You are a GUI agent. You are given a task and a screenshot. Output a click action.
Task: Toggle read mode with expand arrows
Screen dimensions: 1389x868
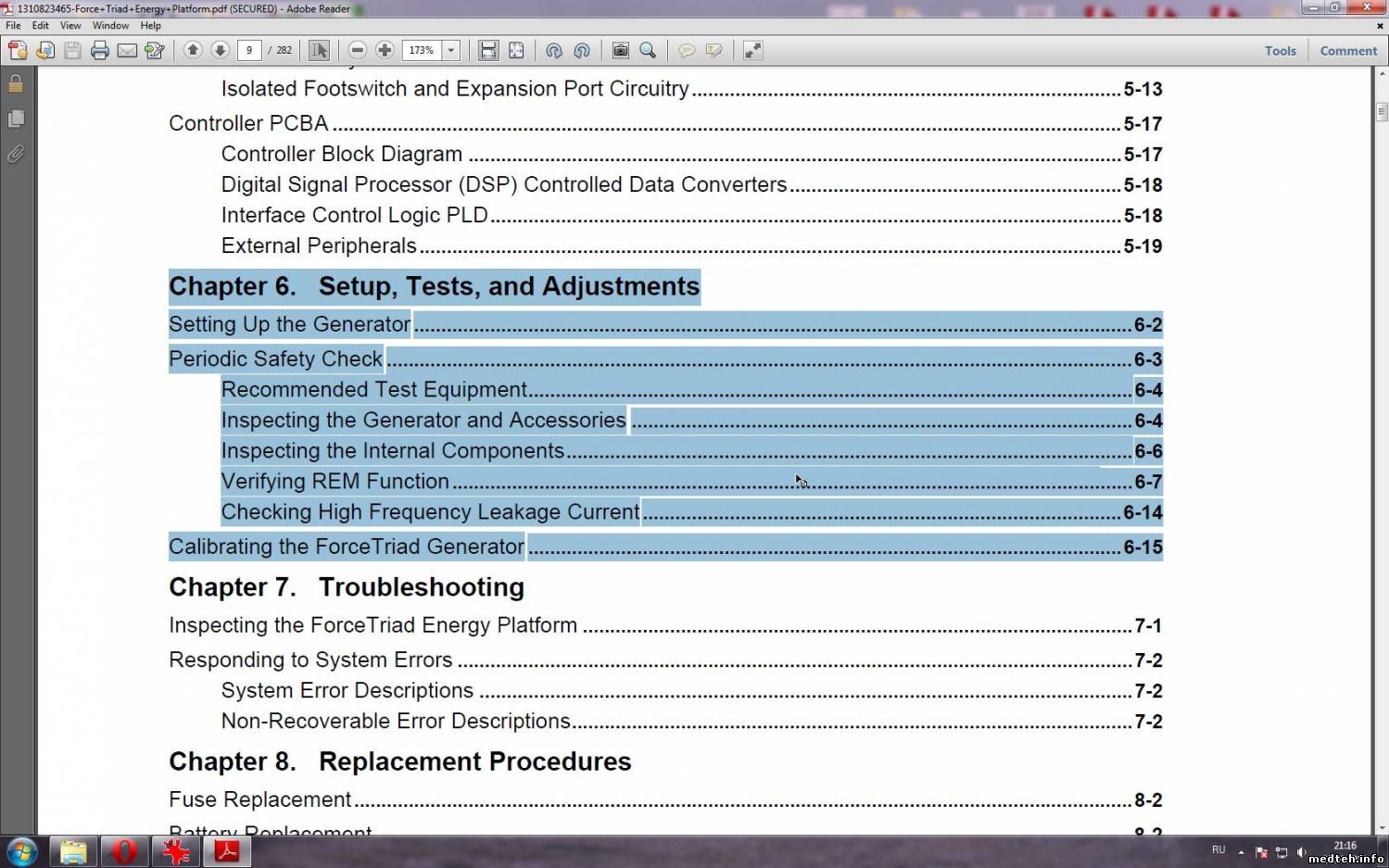pos(753,51)
